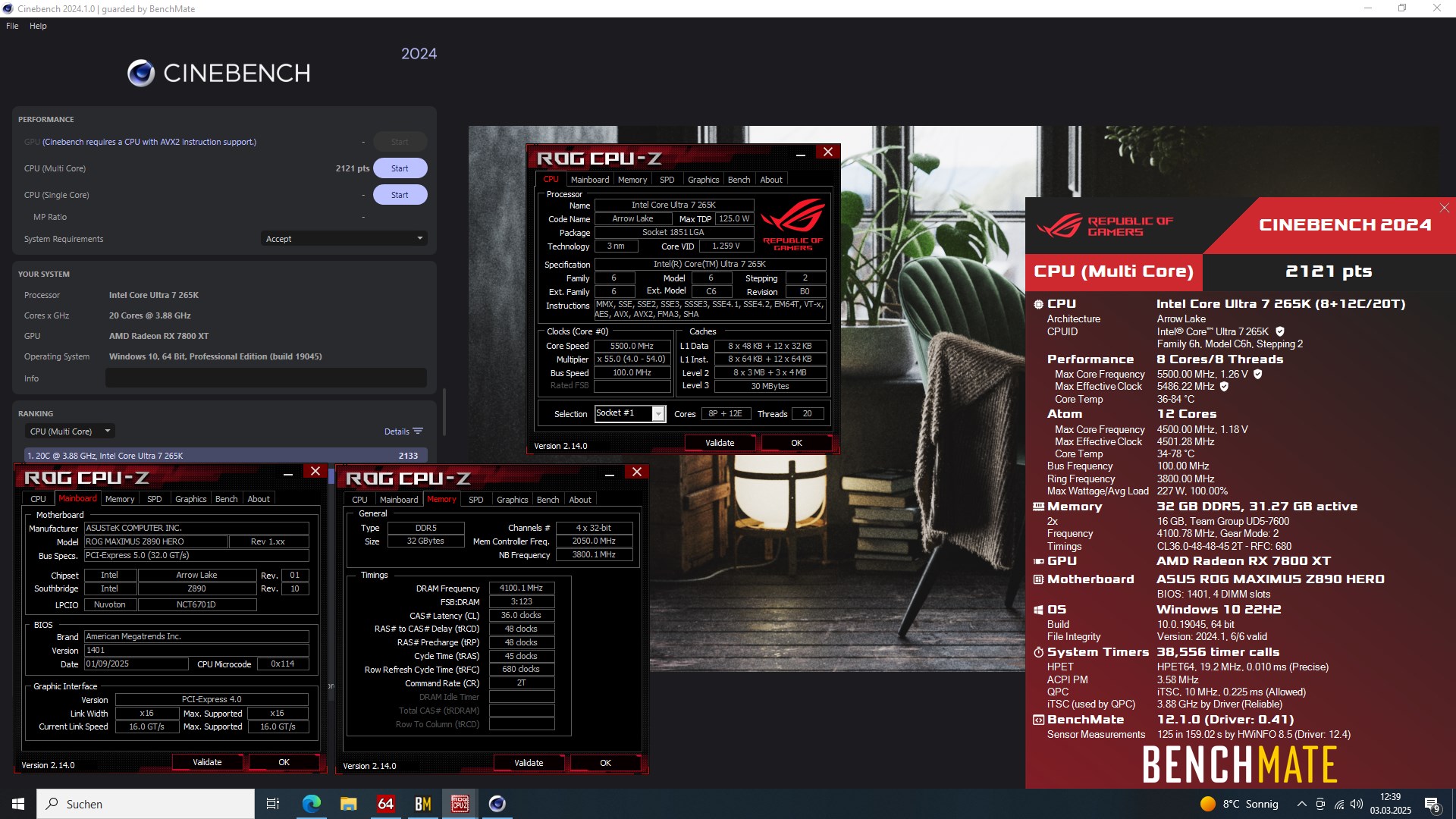This screenshot has height=819, width=1456.
Task: Close the BenchMate Cinebench 2024 result panel
Action: (1444, 208)
